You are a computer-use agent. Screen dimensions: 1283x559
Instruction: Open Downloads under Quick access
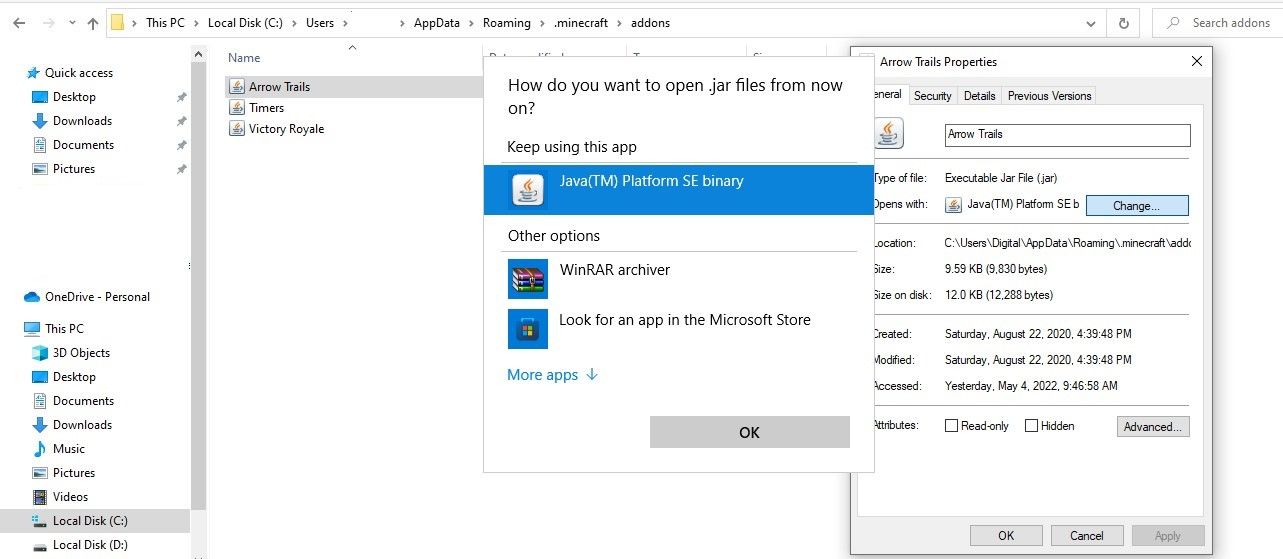tap(82, 121)
